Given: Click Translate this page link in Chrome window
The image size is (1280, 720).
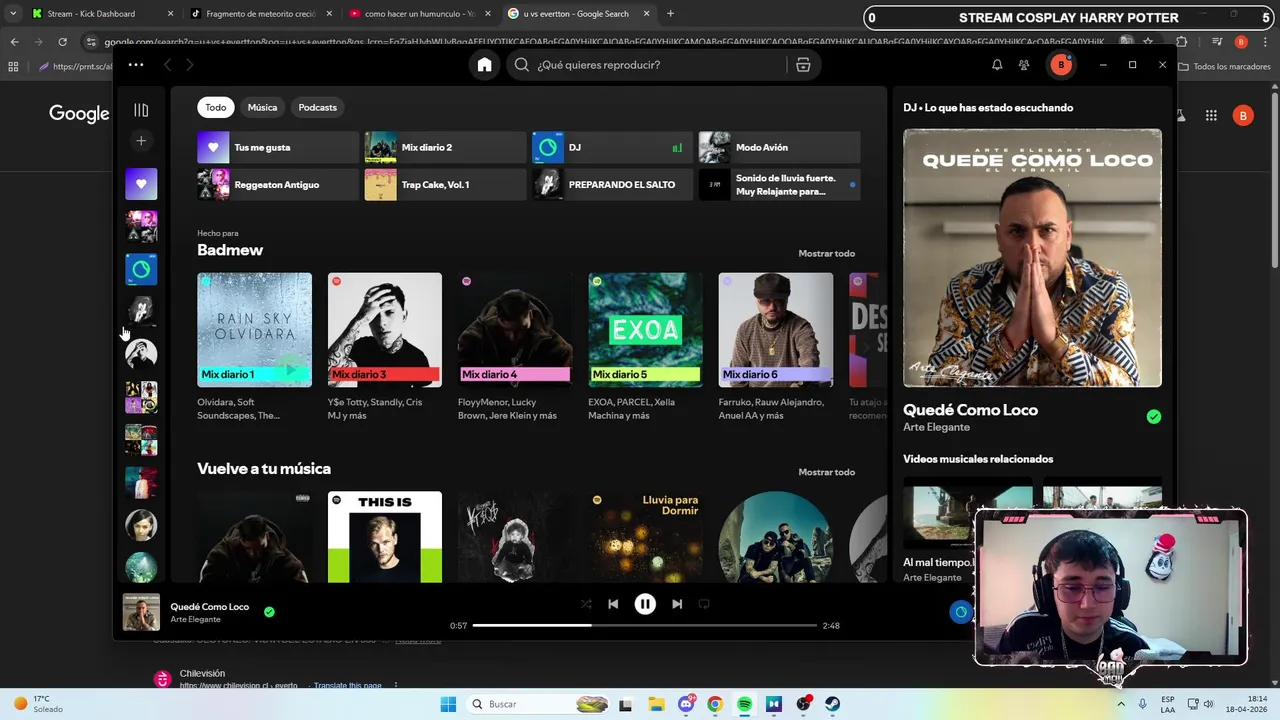Looking at the screenshot, I should tap(347, 686).
